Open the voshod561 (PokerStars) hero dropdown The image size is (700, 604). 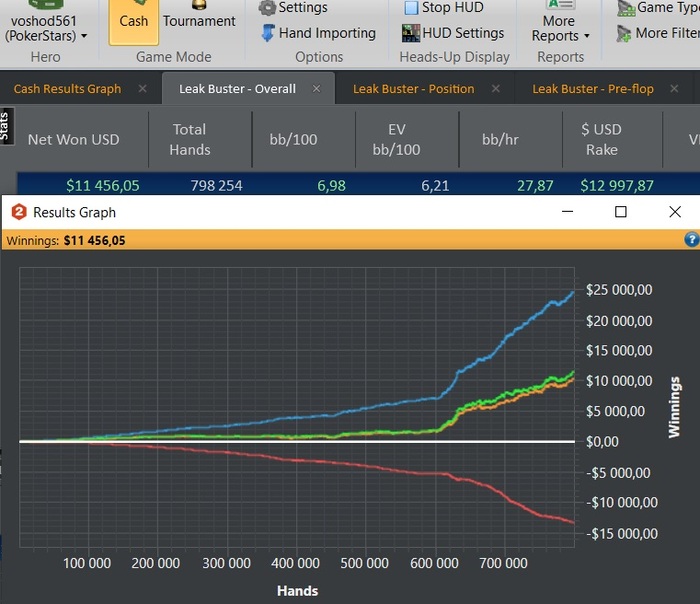[x=45, y=22]
